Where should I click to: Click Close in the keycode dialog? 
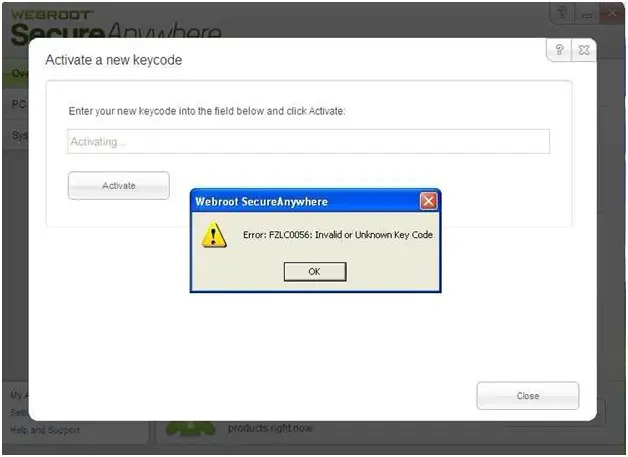click(x=527, y=396)
